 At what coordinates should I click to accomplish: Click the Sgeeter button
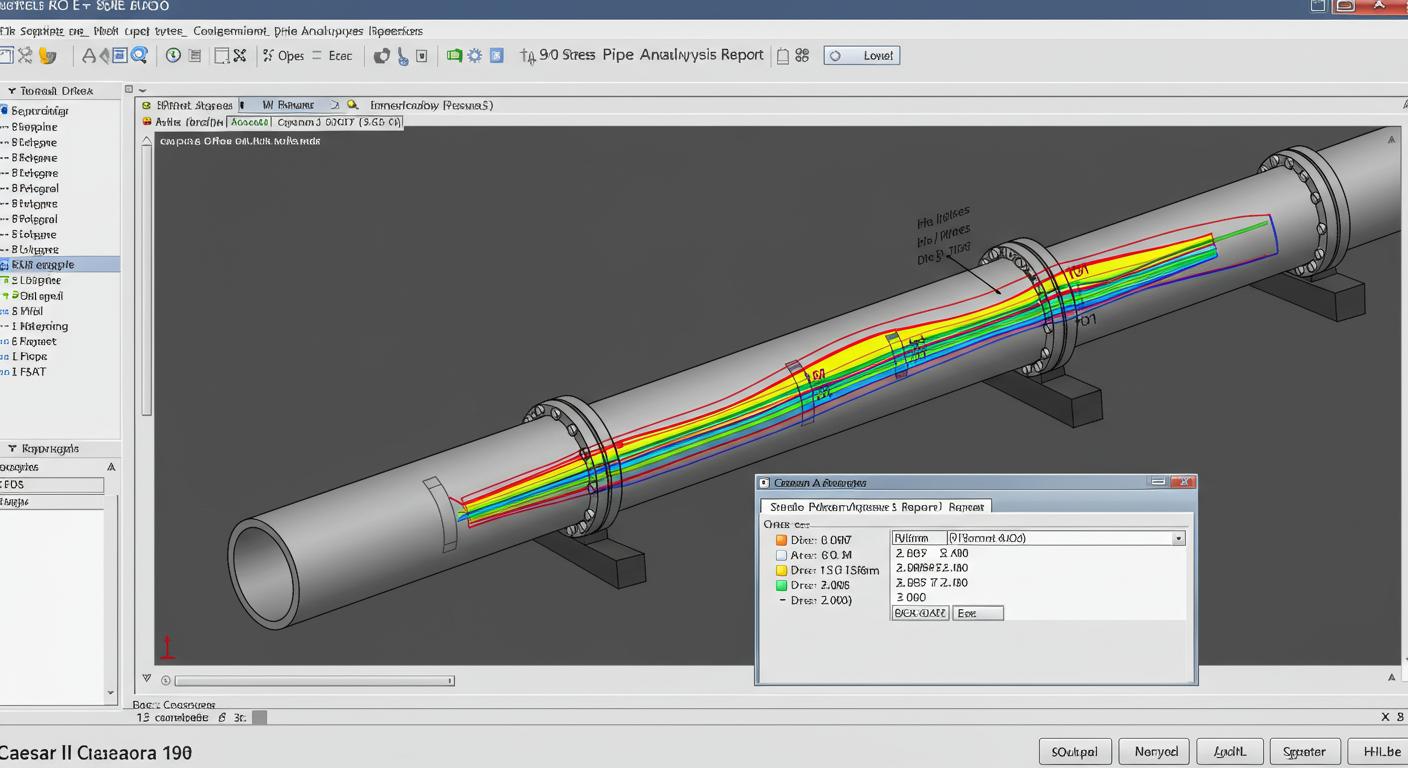pyautogui.click(x=1304, y=751)
